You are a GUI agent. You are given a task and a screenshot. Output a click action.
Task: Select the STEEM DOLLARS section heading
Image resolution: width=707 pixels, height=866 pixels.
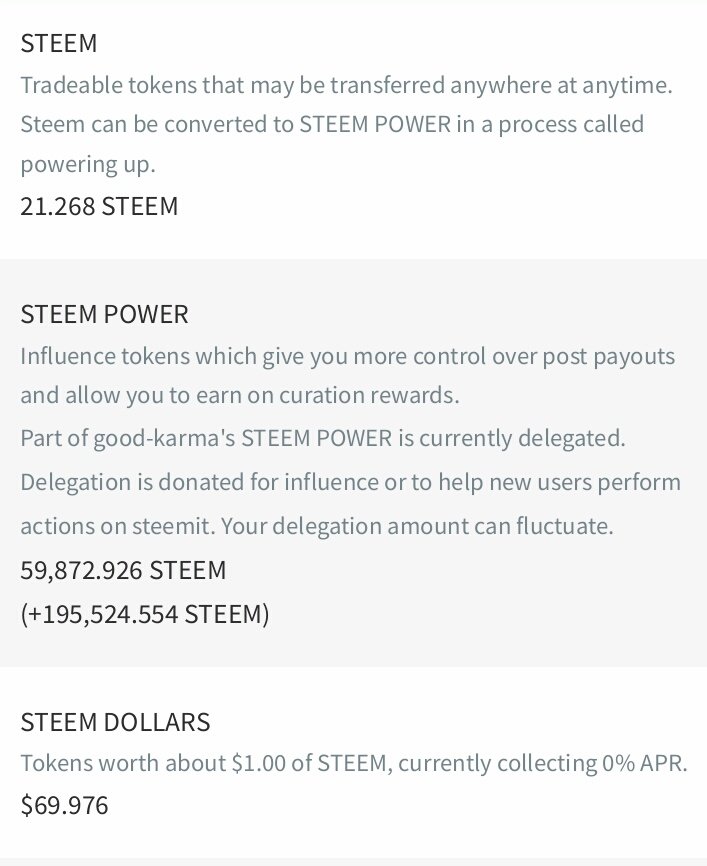115,722
